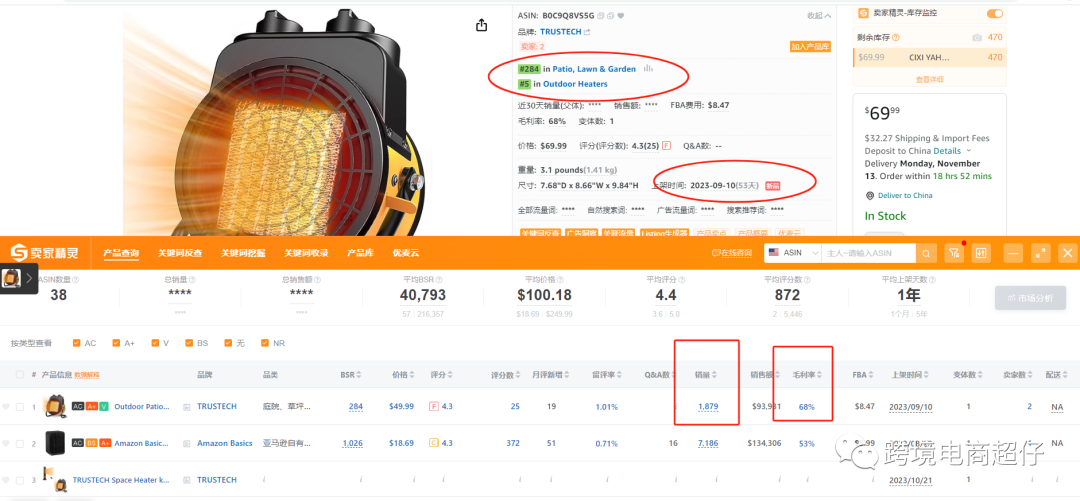
Task: Click the green V badge on row 1
Action: (104, 407)
